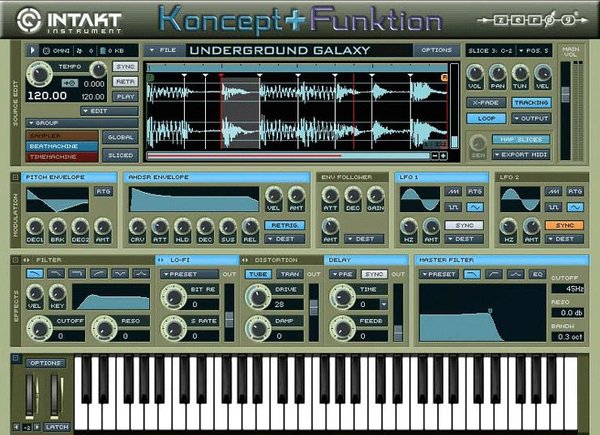This screenshot has height=435, width=600.
Task: Click the filter CUTOFF knob
Action: [41, 327]
